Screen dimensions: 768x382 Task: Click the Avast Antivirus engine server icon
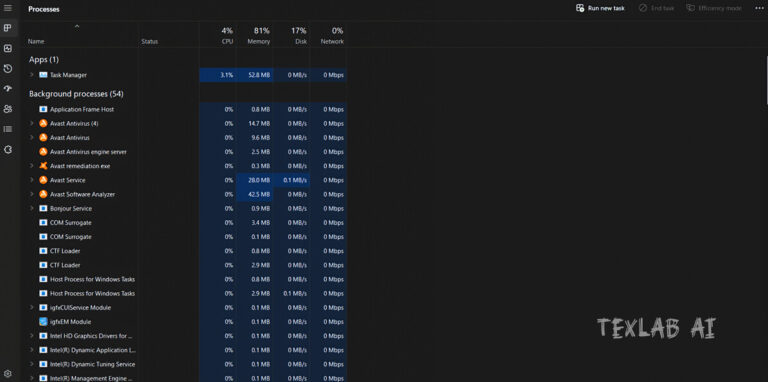pyautogui.click(x=43, y=152)
